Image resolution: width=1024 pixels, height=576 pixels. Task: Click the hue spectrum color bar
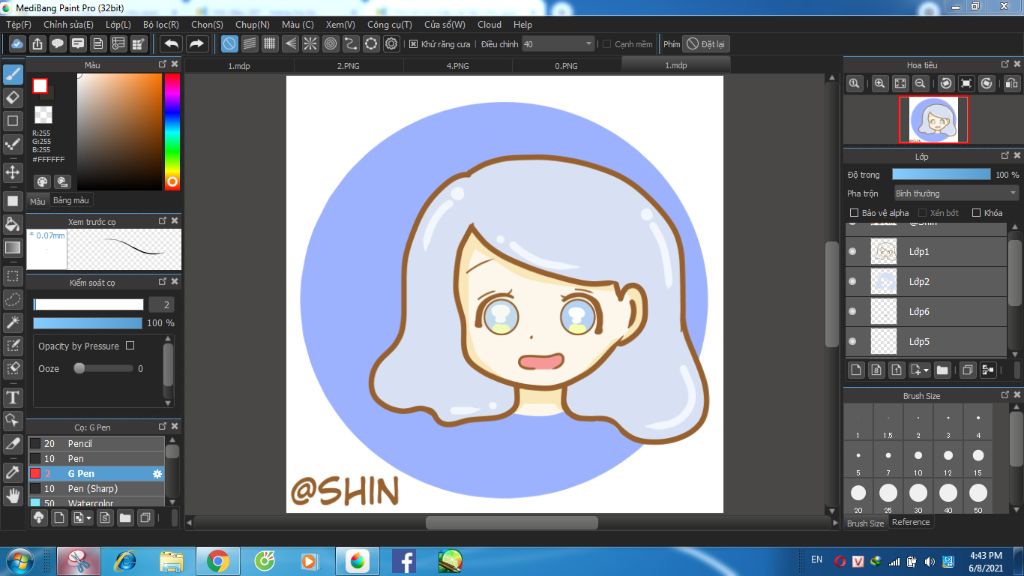(172, 131)
